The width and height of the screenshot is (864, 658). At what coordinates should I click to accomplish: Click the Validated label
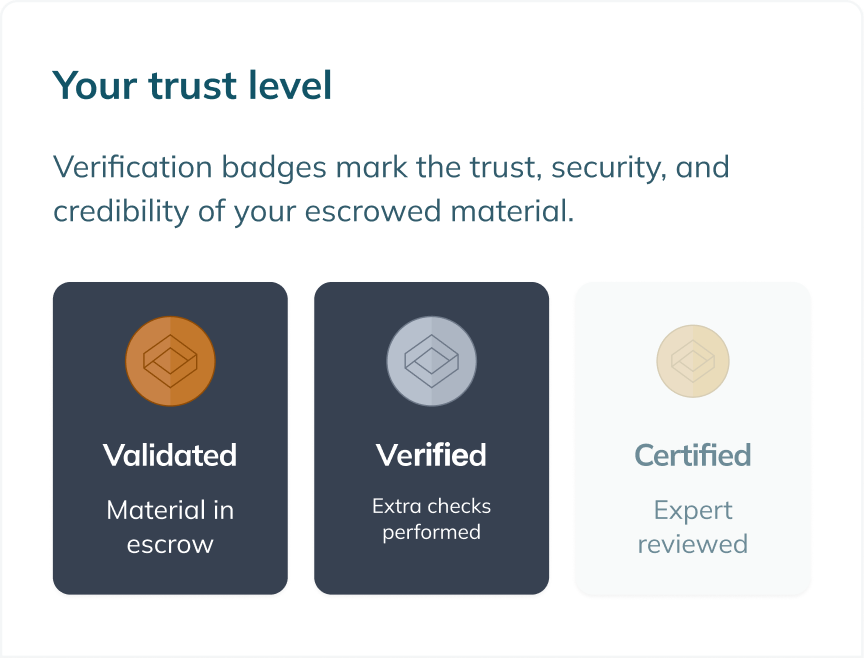170,455
